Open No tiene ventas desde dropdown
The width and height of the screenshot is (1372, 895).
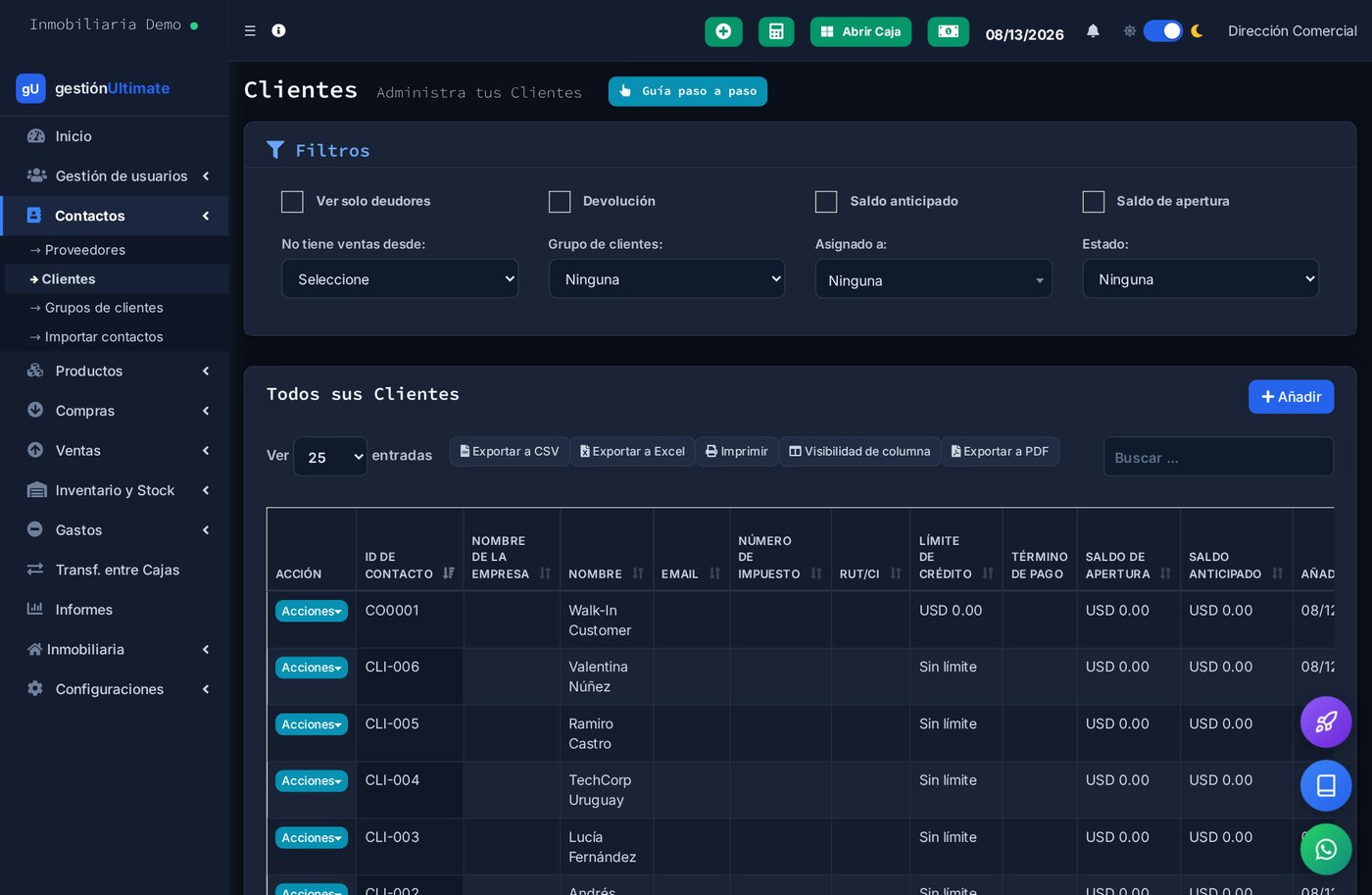pos(400,279)
